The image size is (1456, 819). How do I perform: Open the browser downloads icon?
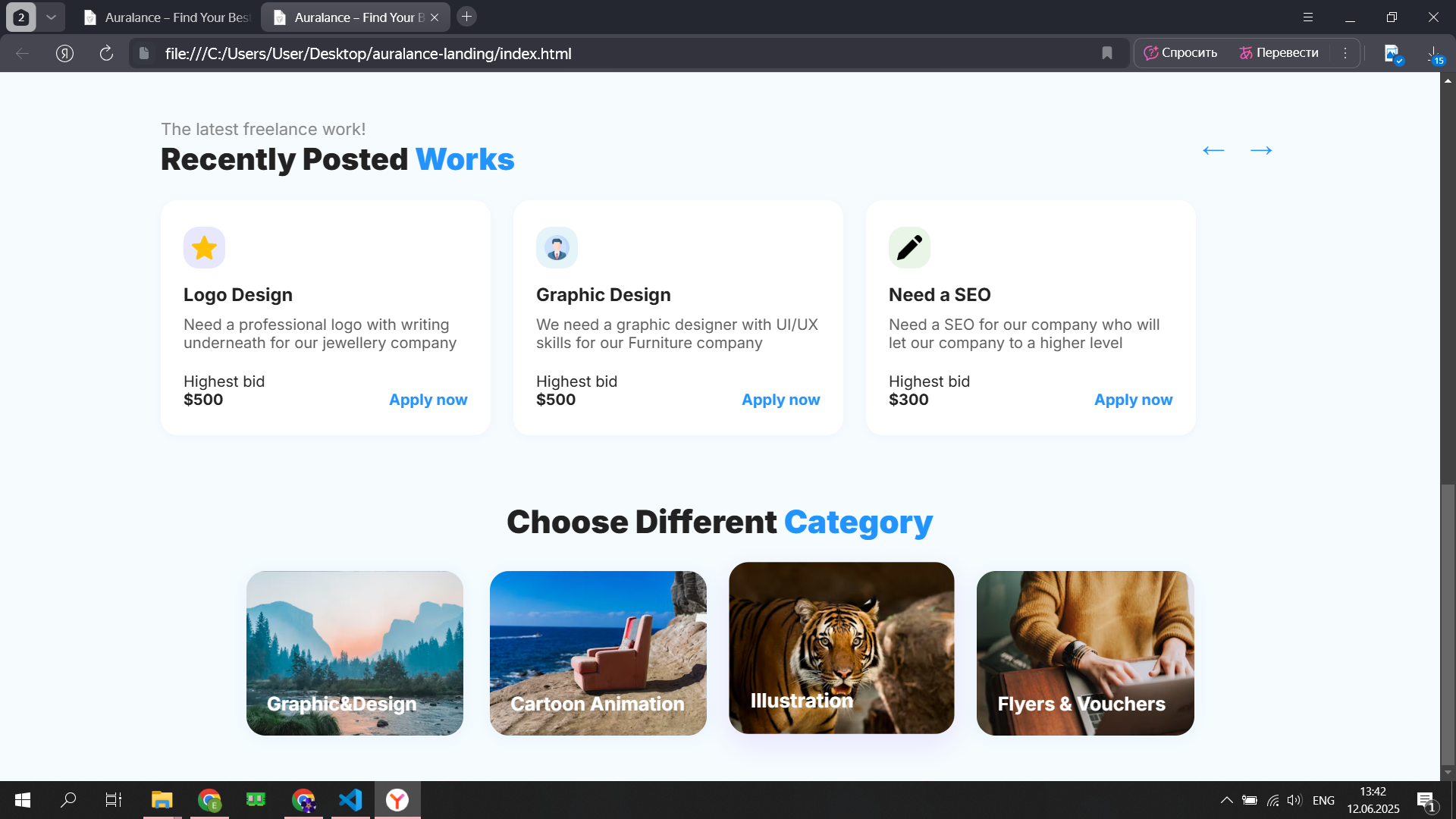1433,53
